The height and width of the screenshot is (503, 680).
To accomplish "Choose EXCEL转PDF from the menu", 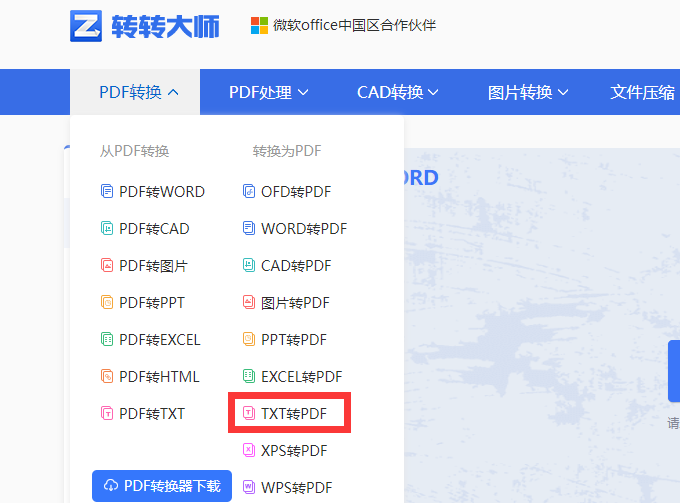I will 292,376.
